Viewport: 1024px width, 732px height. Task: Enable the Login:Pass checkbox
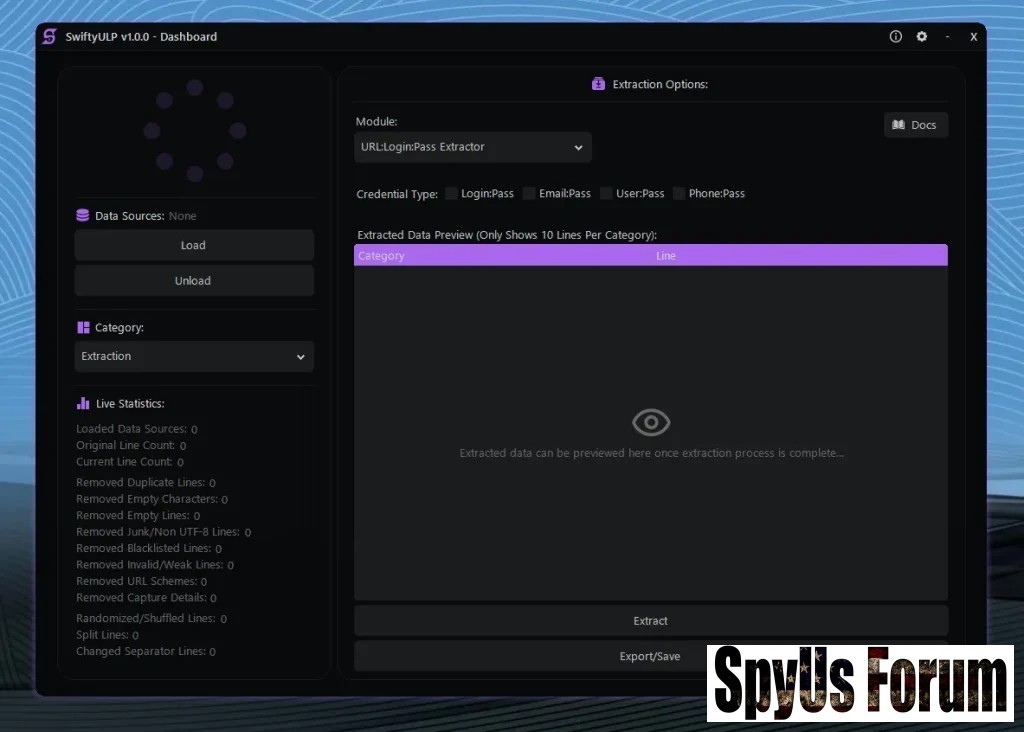pos(452,194)
